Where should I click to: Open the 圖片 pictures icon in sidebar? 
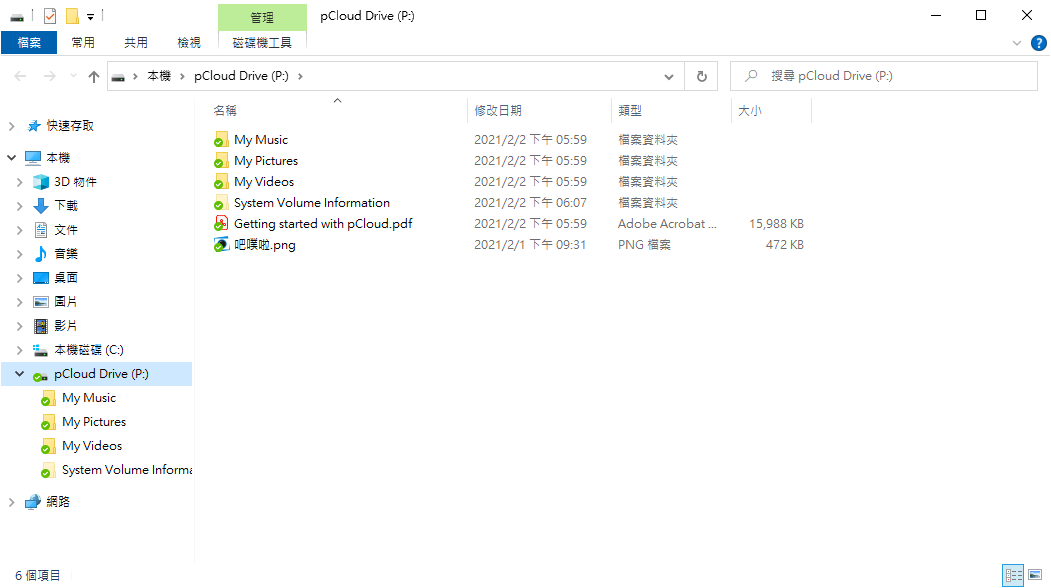point(41,302)
